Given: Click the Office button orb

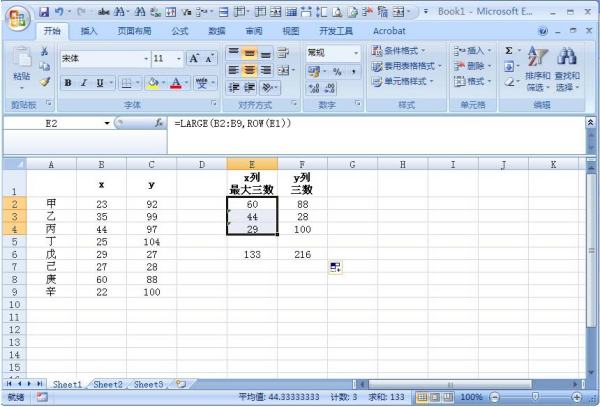Looking at the screenshot, I should click(17, 18).
